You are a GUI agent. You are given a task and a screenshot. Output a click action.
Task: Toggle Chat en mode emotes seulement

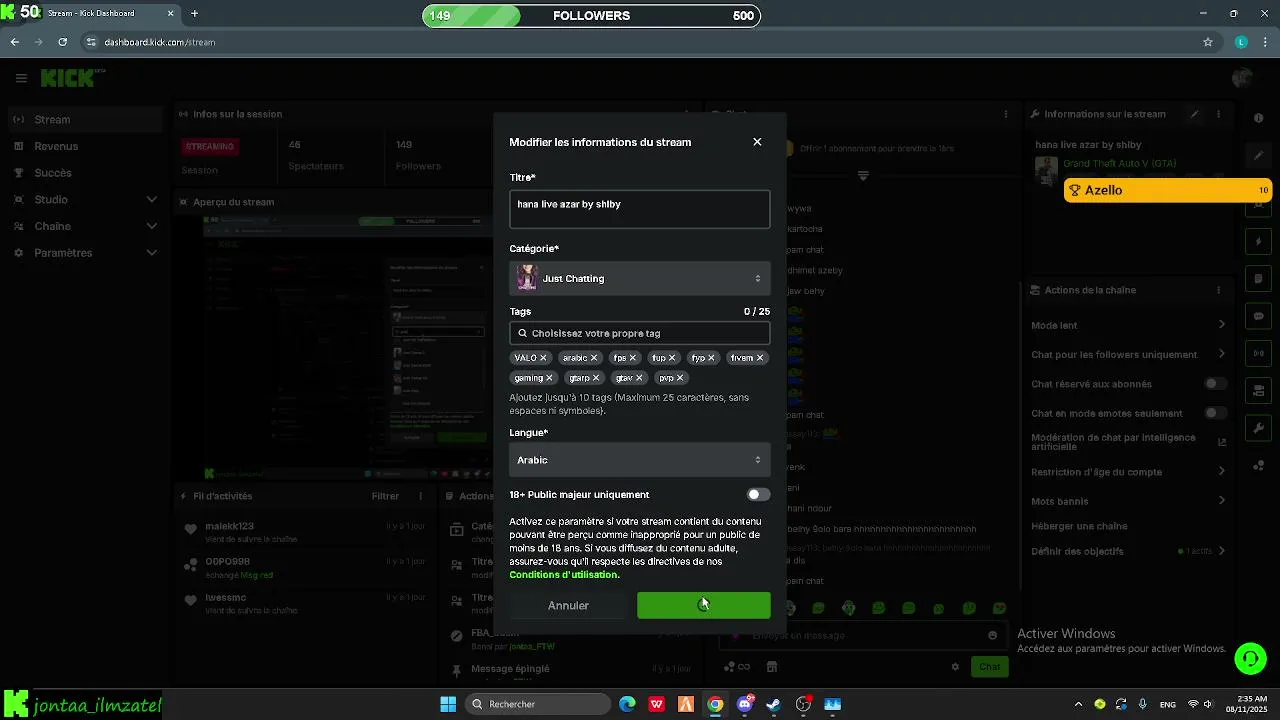[1215, 413]
